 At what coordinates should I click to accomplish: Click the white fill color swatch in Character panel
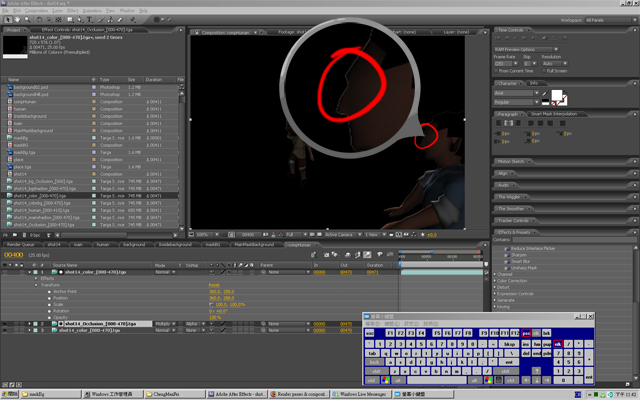point(556,95)
